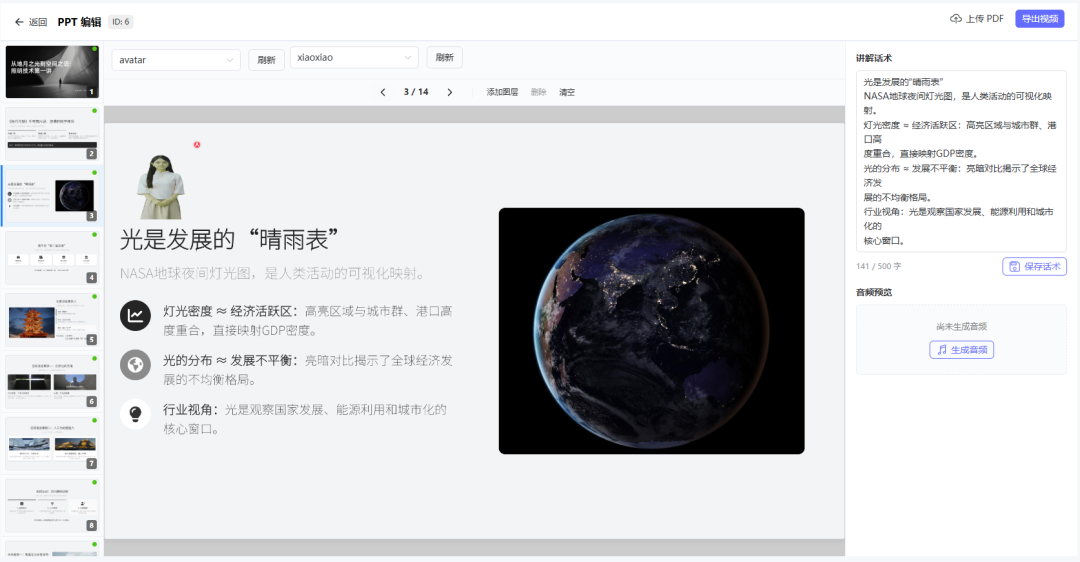The width and height of the screenshot is (1080, 562).
Task: Click the 上传 PDF text label
Action: coord(985,19)
